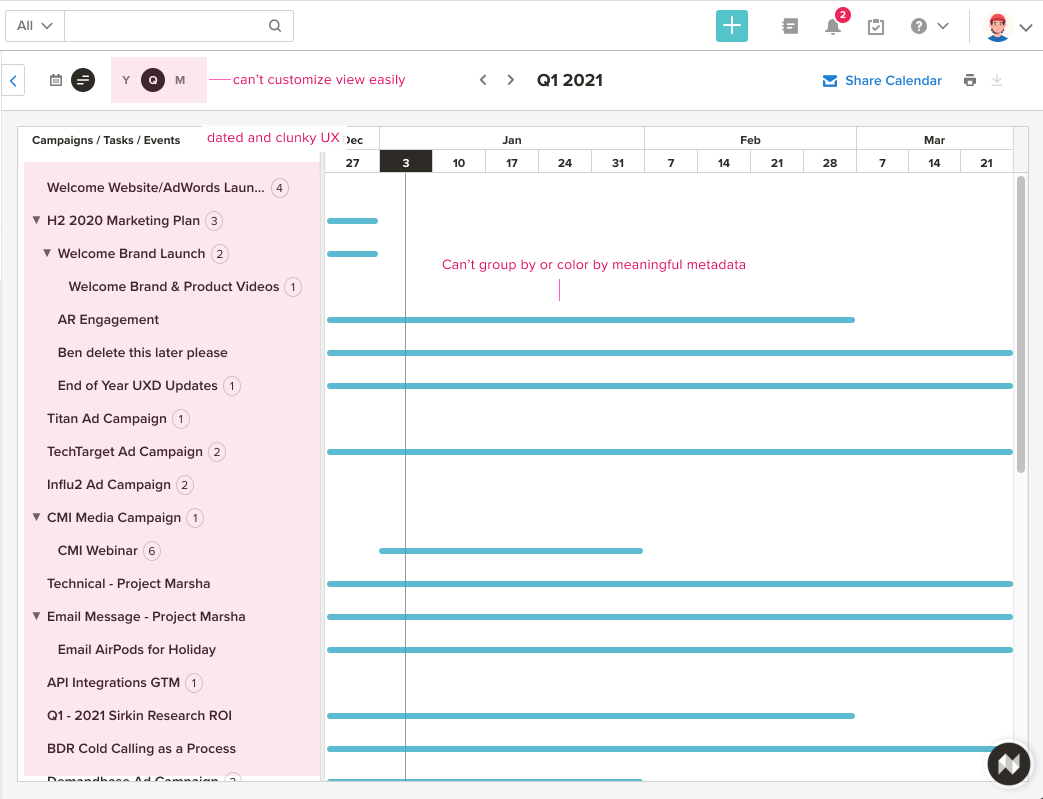Screen dimensions: 1043x799
Task: Open Welcome Brand & Product Videos
Action: click(174, 287)
